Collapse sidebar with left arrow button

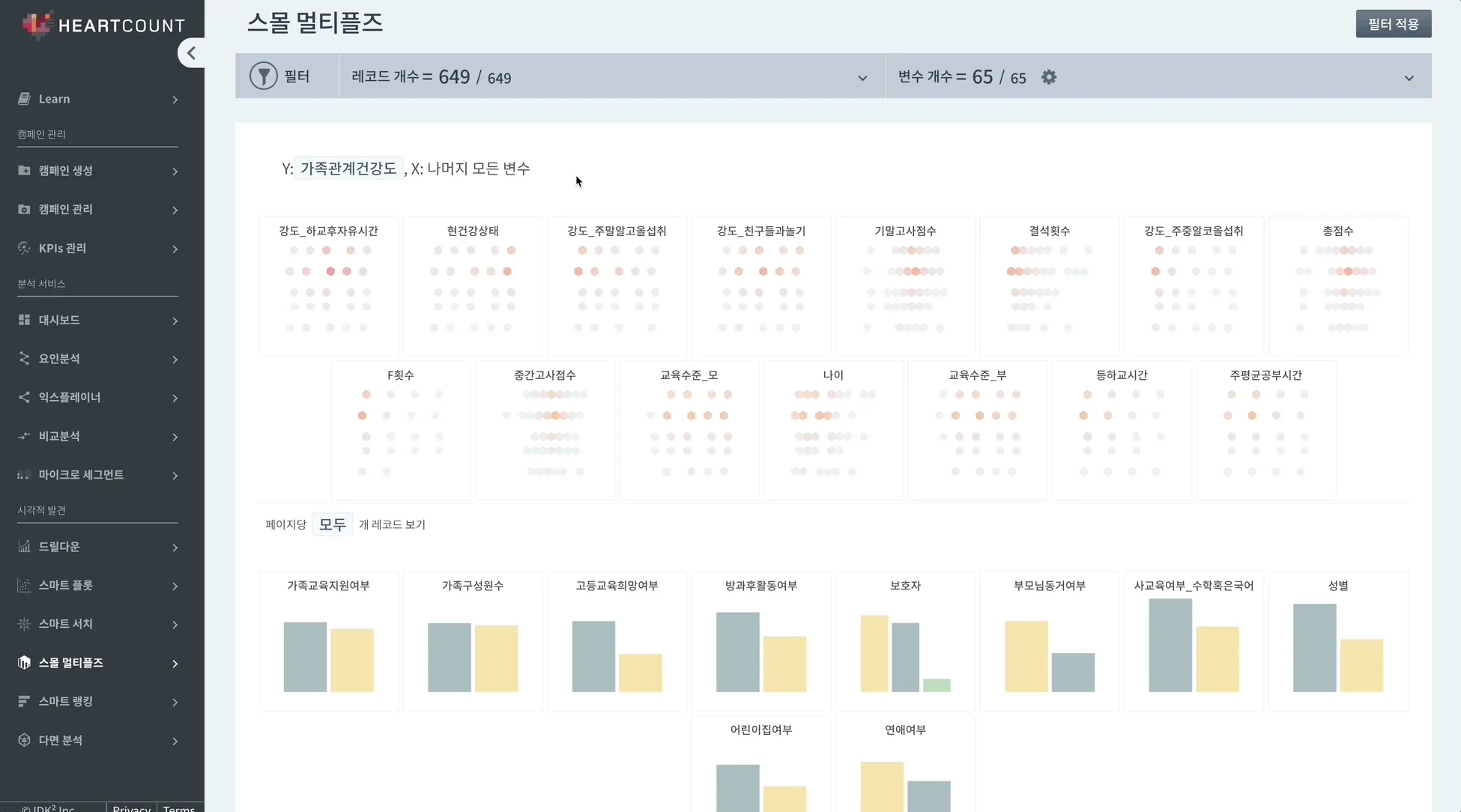click(x=191, y=53)
